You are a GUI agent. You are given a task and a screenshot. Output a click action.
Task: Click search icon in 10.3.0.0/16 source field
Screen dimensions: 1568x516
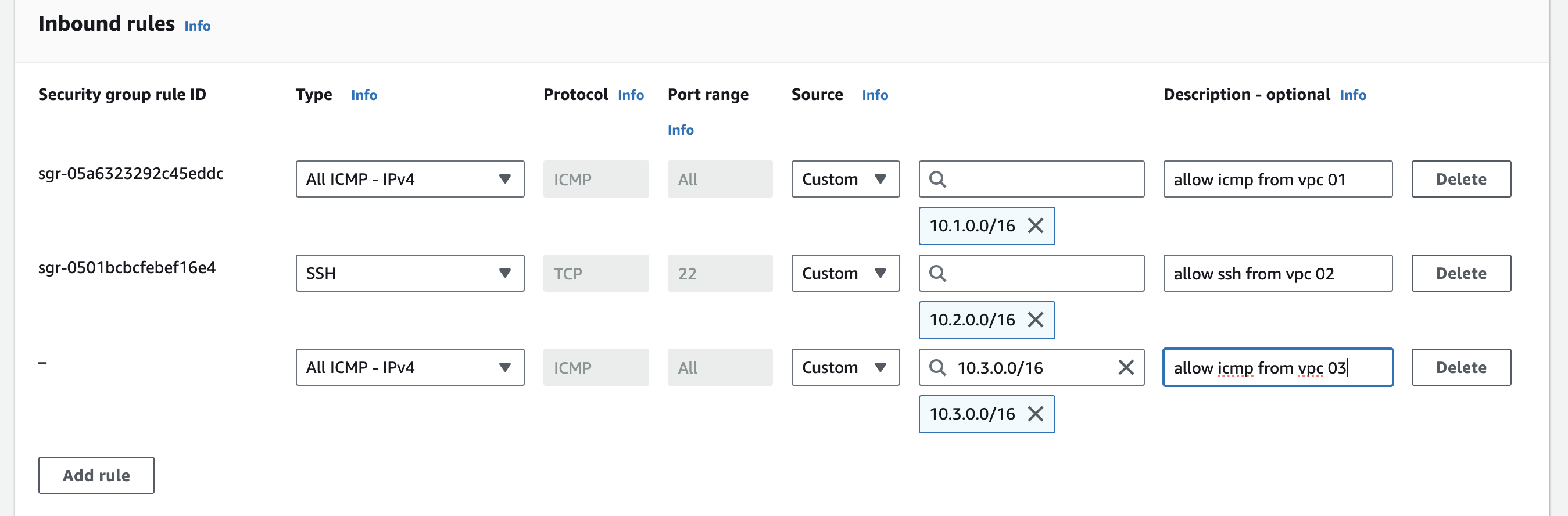pos(937,367)
